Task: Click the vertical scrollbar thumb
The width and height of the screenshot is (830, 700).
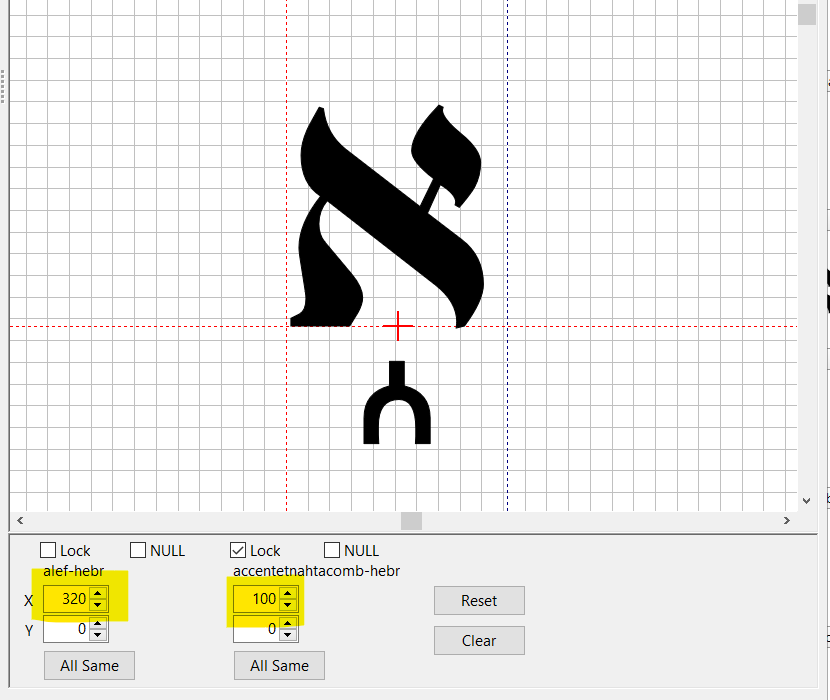Action: (807, 14)
